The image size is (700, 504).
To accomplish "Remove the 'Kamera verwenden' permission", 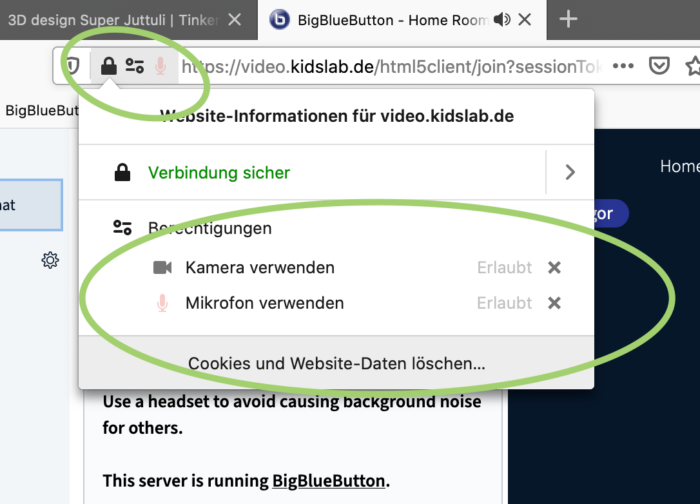I will 554,268.
